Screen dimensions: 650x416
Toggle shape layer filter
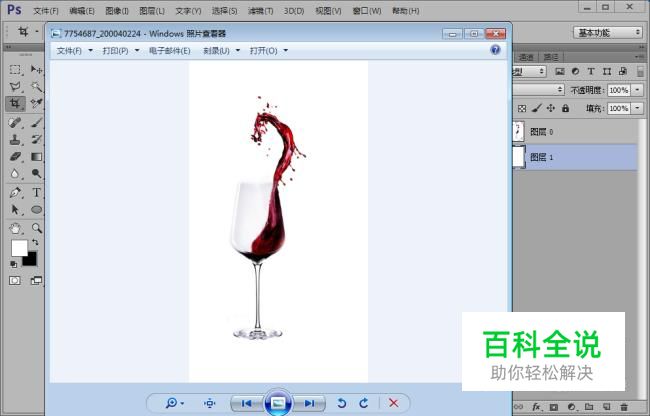[607, 71]
